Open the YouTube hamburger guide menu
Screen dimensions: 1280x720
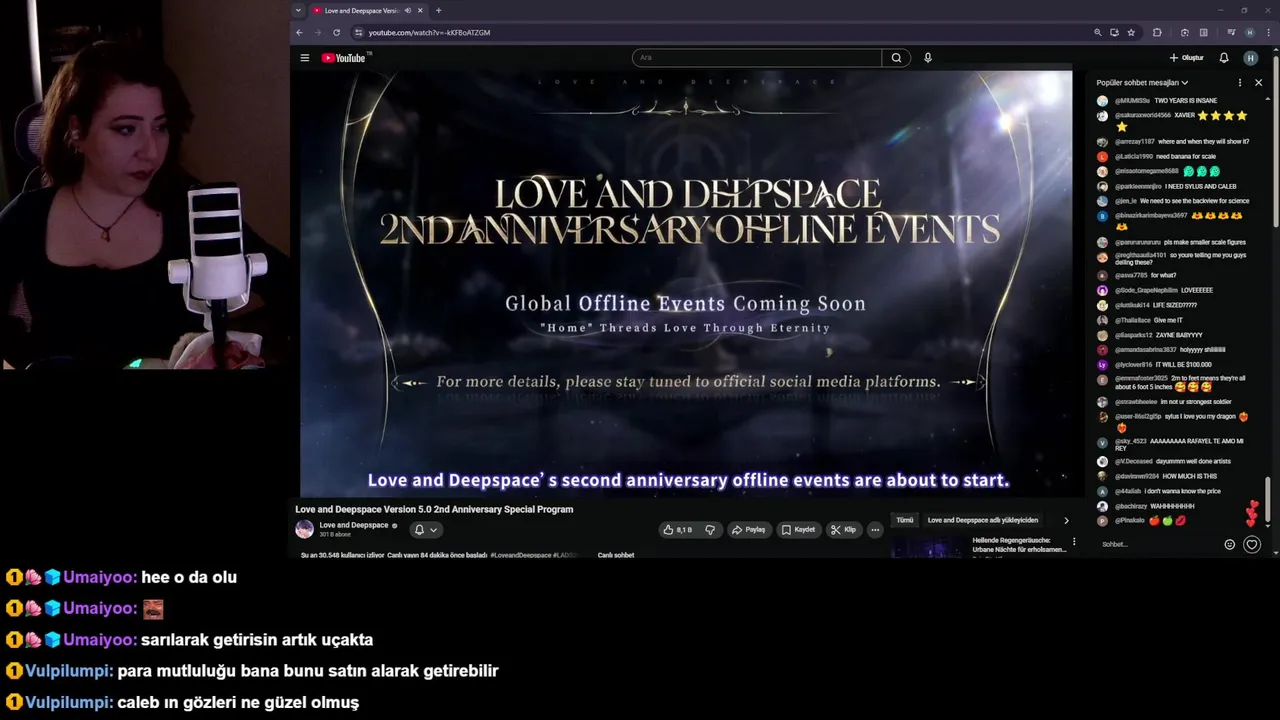(304, 58)
